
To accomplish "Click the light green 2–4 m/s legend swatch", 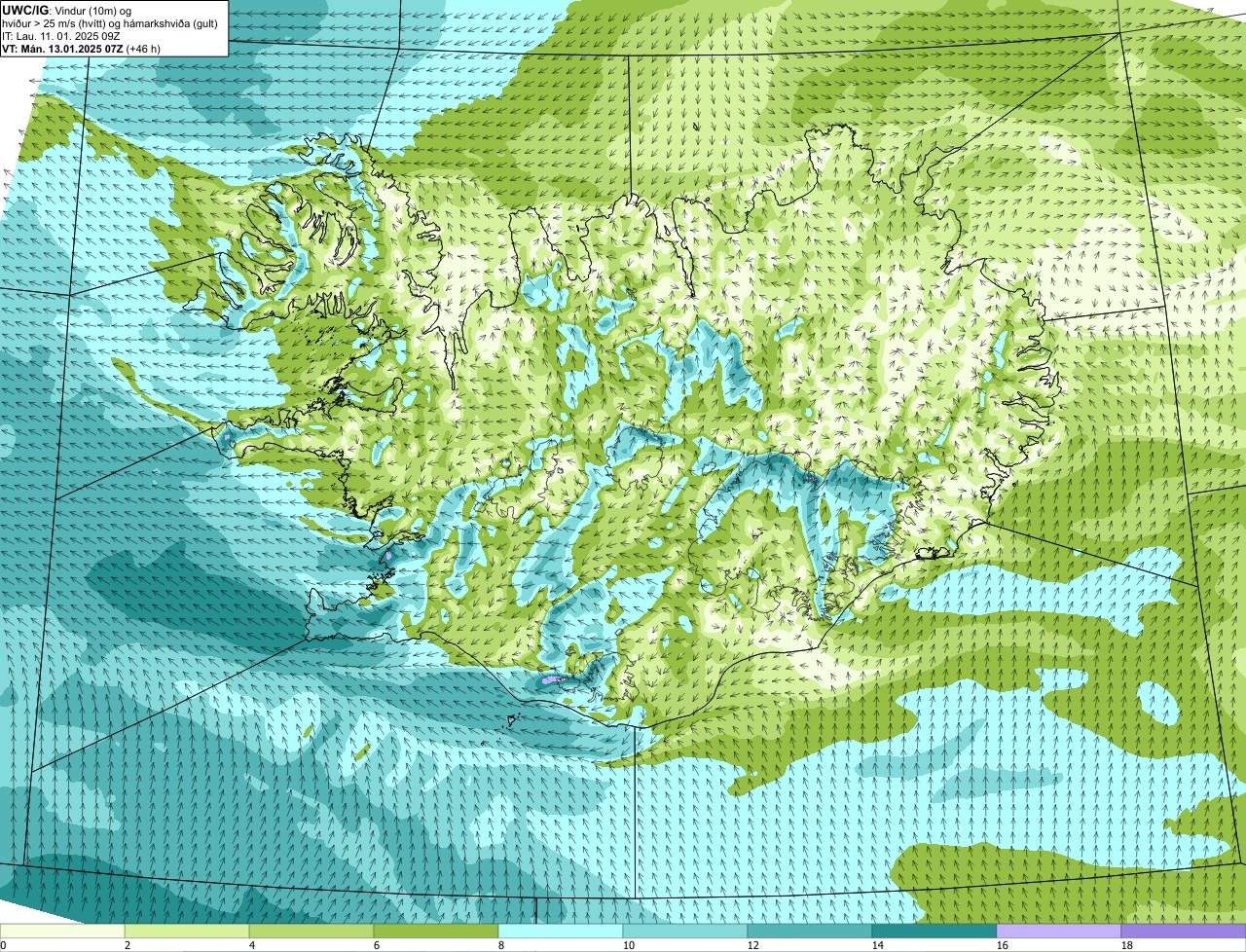I will pyautogui.click(x=187, y=932).
